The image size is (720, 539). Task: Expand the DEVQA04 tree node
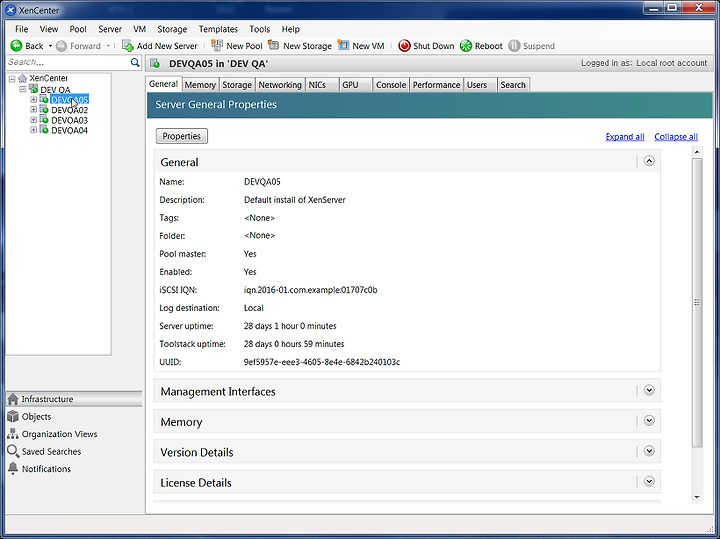(x=33, y=129)
